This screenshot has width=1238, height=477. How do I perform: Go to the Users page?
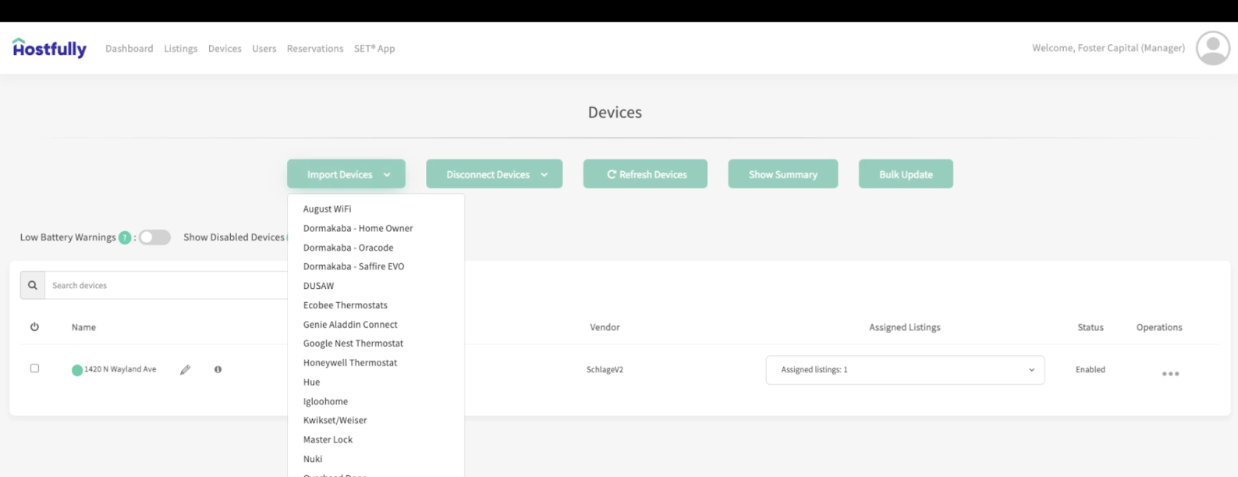pyautogui.click(x=264, y=49)
